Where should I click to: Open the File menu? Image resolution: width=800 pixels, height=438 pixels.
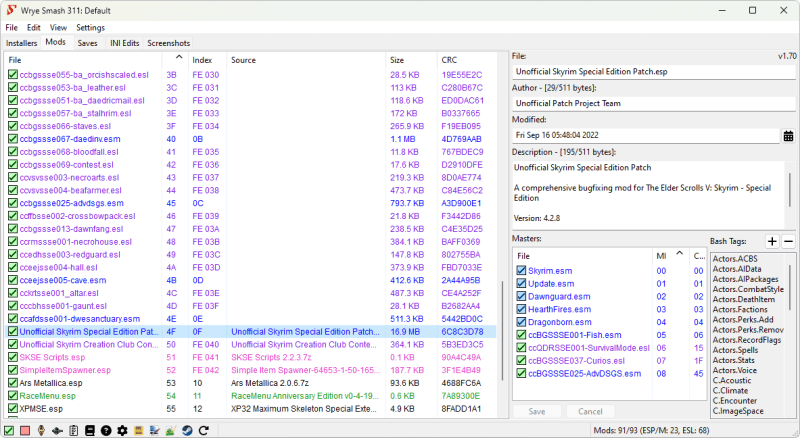click(11, 28)
